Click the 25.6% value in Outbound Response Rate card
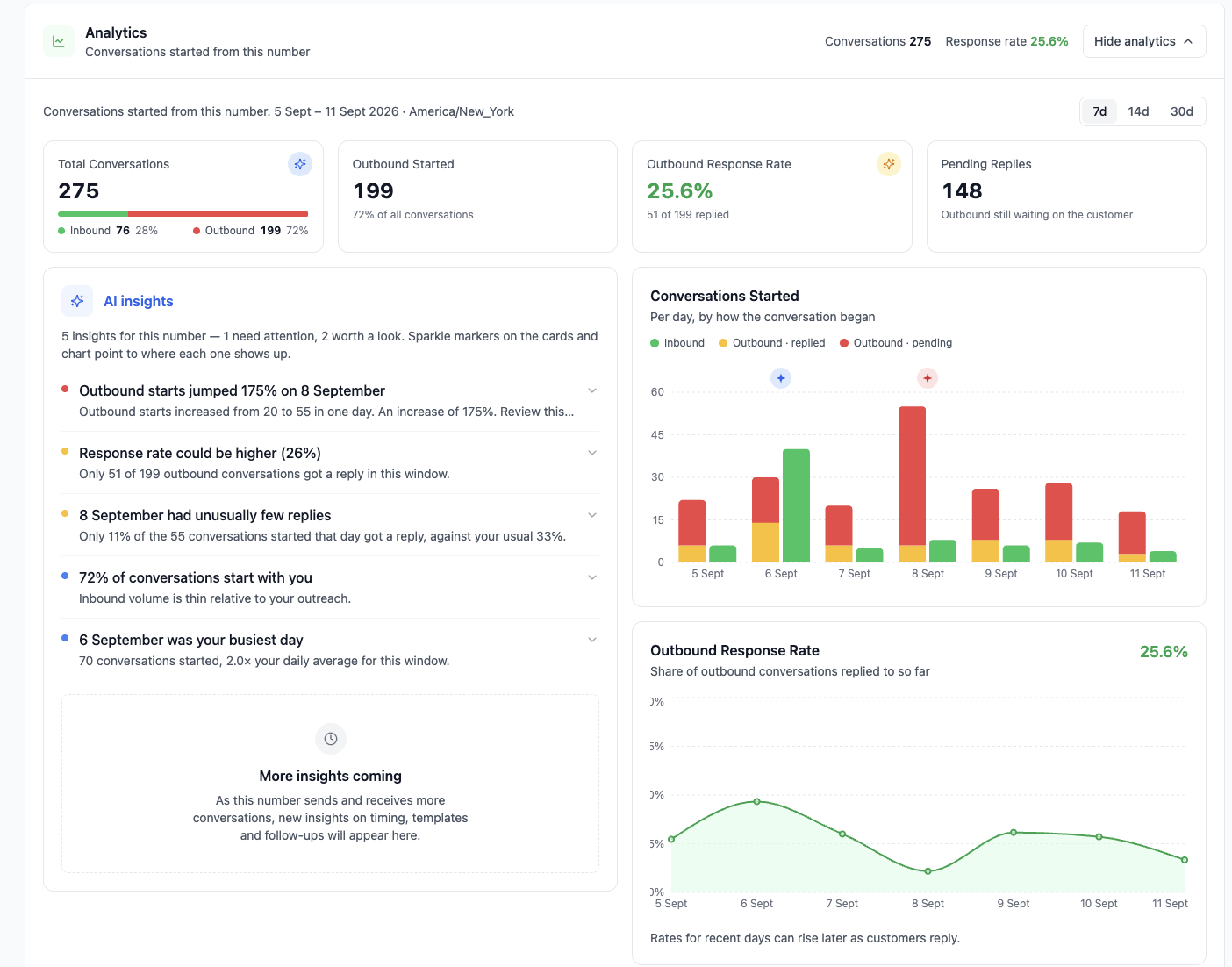Screen dimensions: 1232x967 [x=680, y=191]
